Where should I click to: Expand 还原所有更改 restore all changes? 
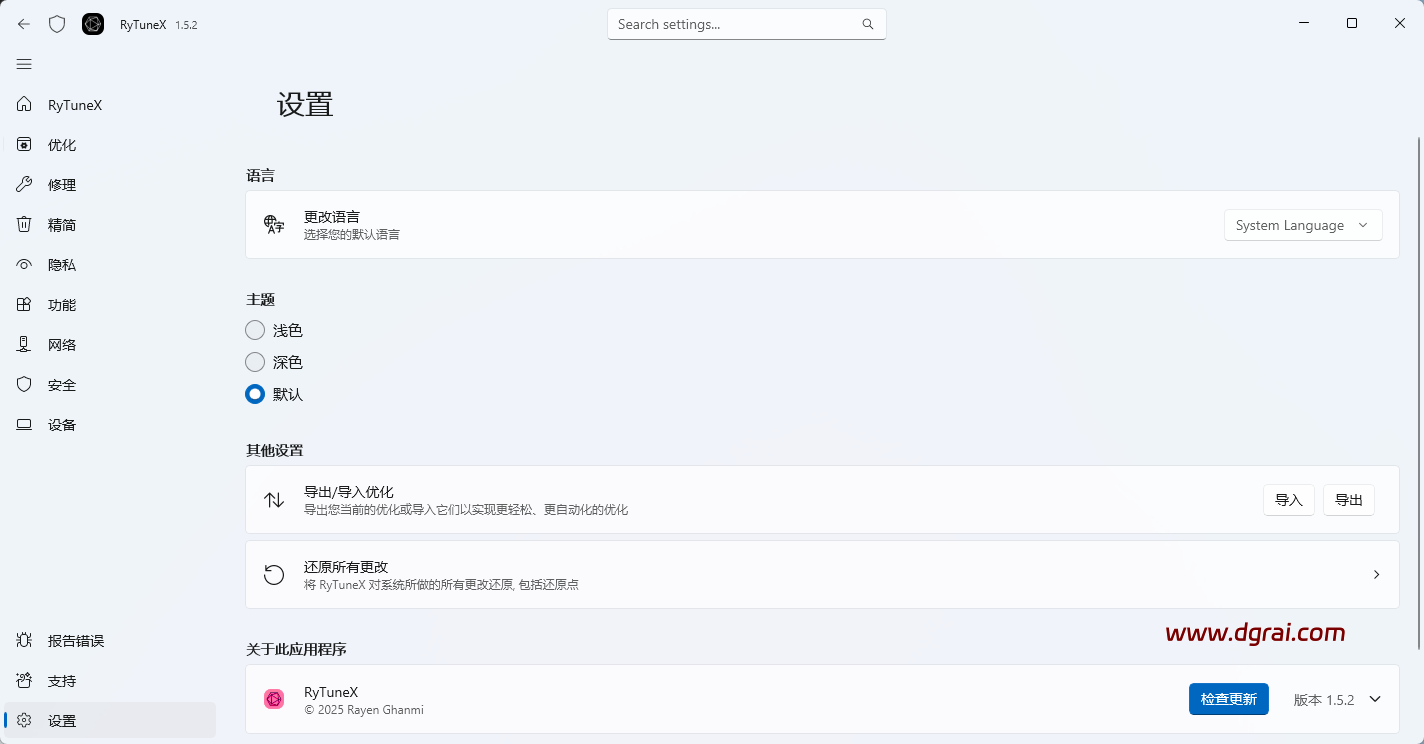coord(1376,575)
